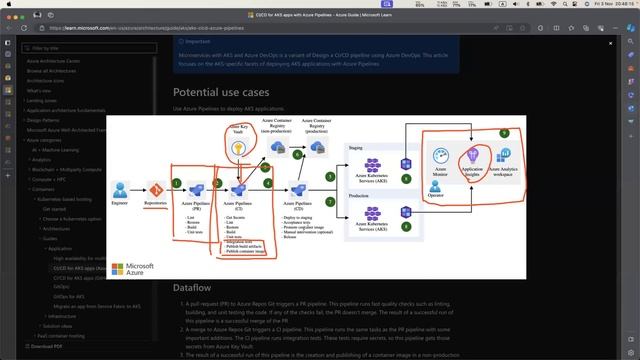This screenshot has height=360, width=640.
Task: Close the enlarged diagram lightbox
Action: (611, 43)
